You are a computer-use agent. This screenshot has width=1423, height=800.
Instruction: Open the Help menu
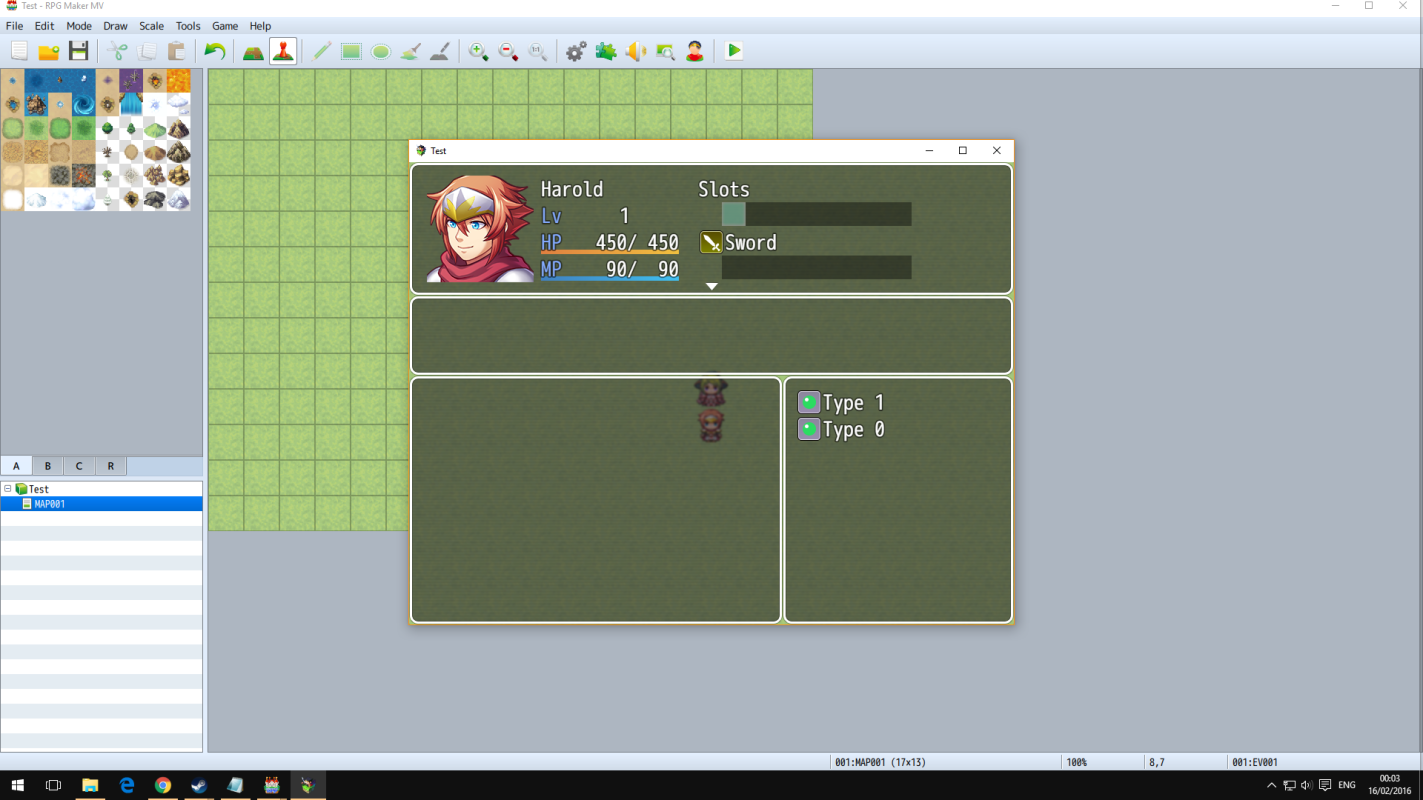coord(260,26)
